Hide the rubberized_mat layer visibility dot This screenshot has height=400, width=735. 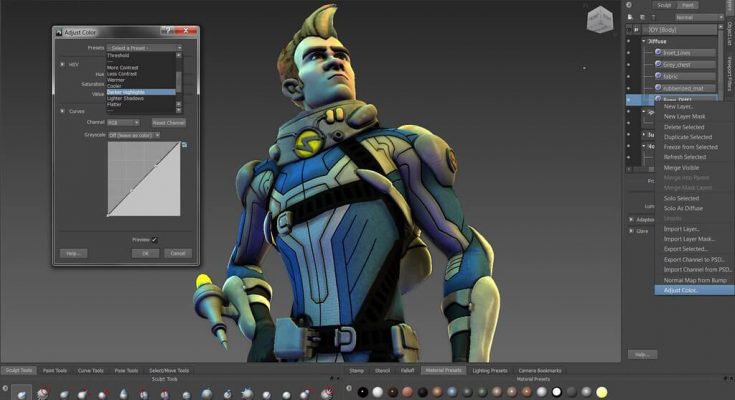[x=629, y=88]
